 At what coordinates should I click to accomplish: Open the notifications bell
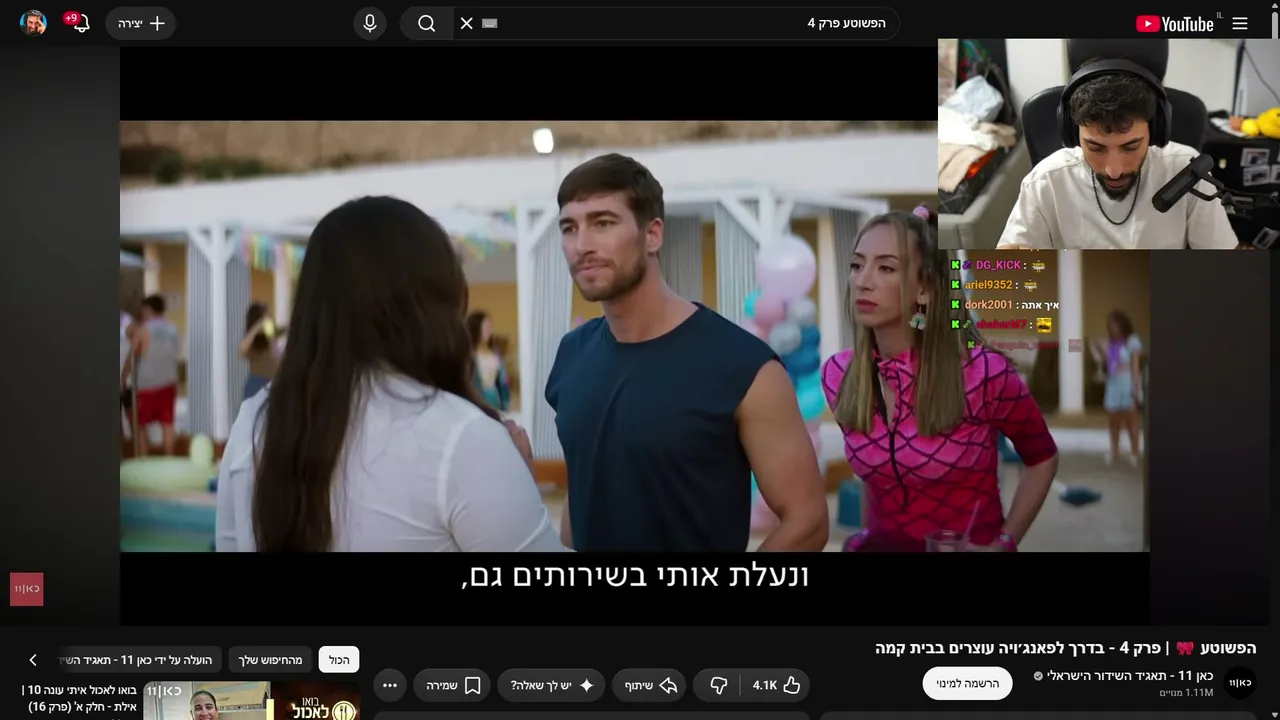[x=80, y=23]
